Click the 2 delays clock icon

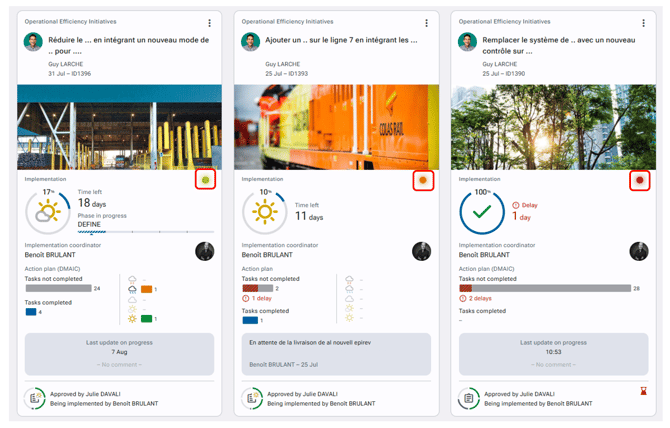(463, 298)
